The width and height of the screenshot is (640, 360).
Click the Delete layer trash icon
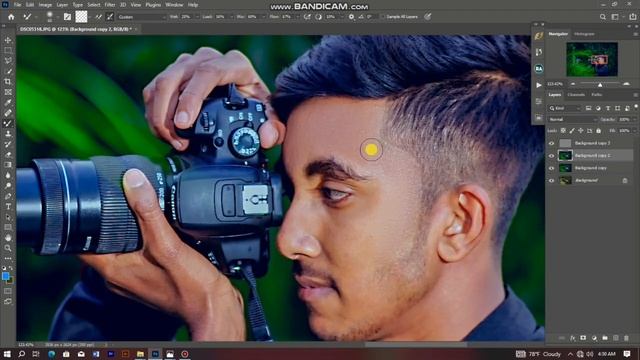pyautogui.click(x=626, y=338)
